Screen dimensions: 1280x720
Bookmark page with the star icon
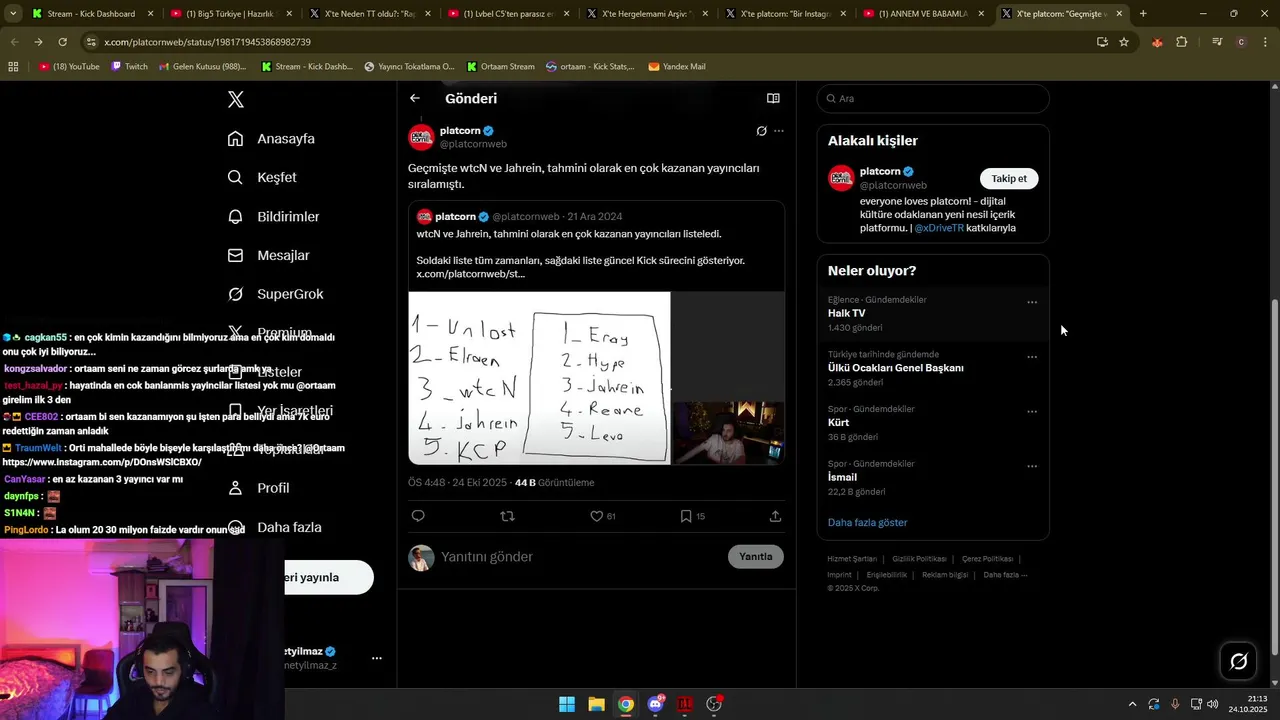(1124, 42)
